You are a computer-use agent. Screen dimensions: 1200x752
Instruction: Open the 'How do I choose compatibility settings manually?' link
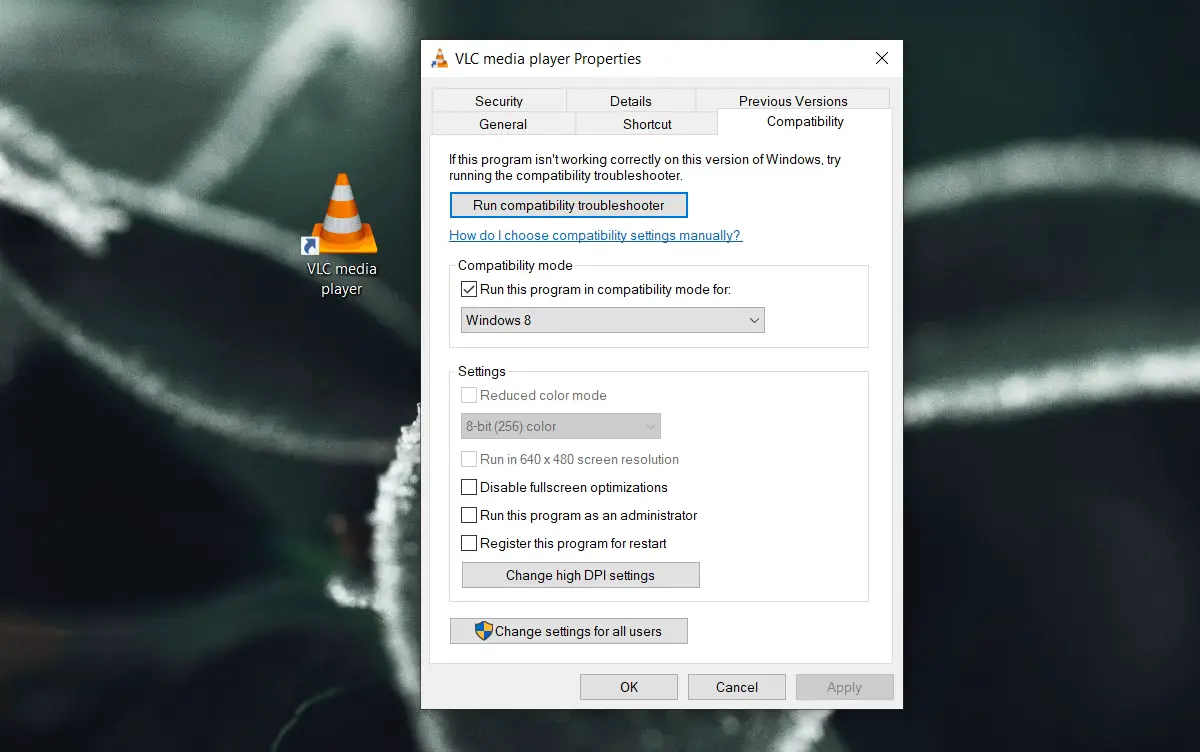click(596, 236)
